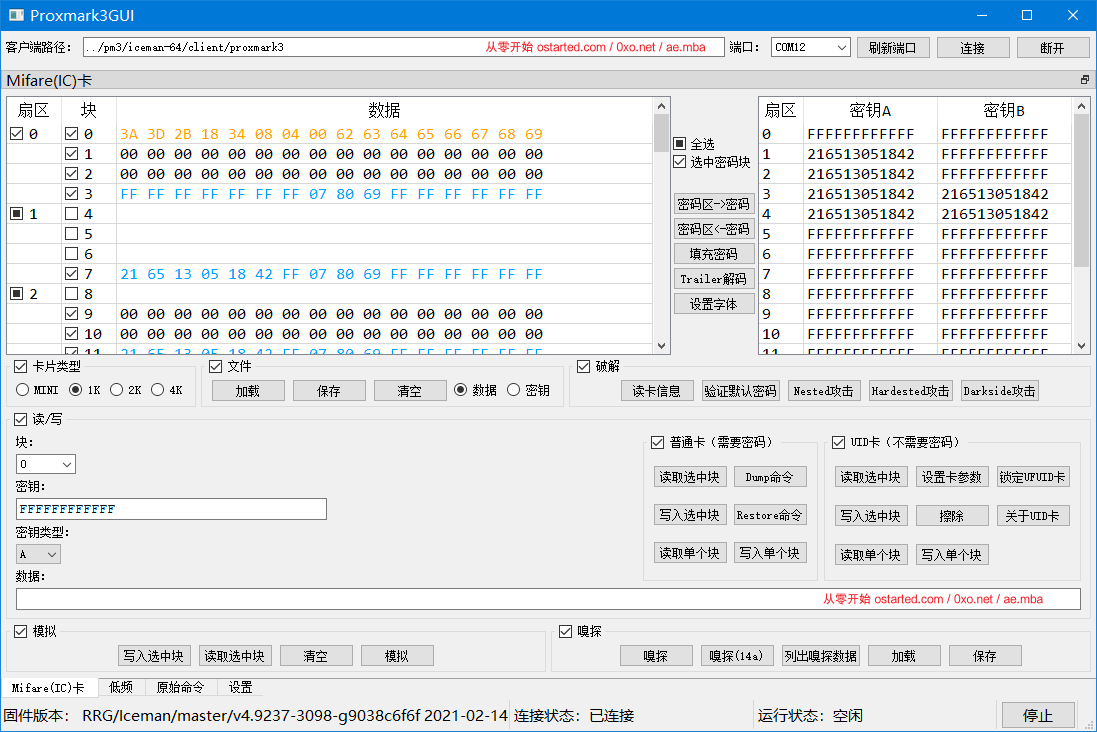Start the Darkside攻击 button
The image size is (1097, 732).
(999, 390)
